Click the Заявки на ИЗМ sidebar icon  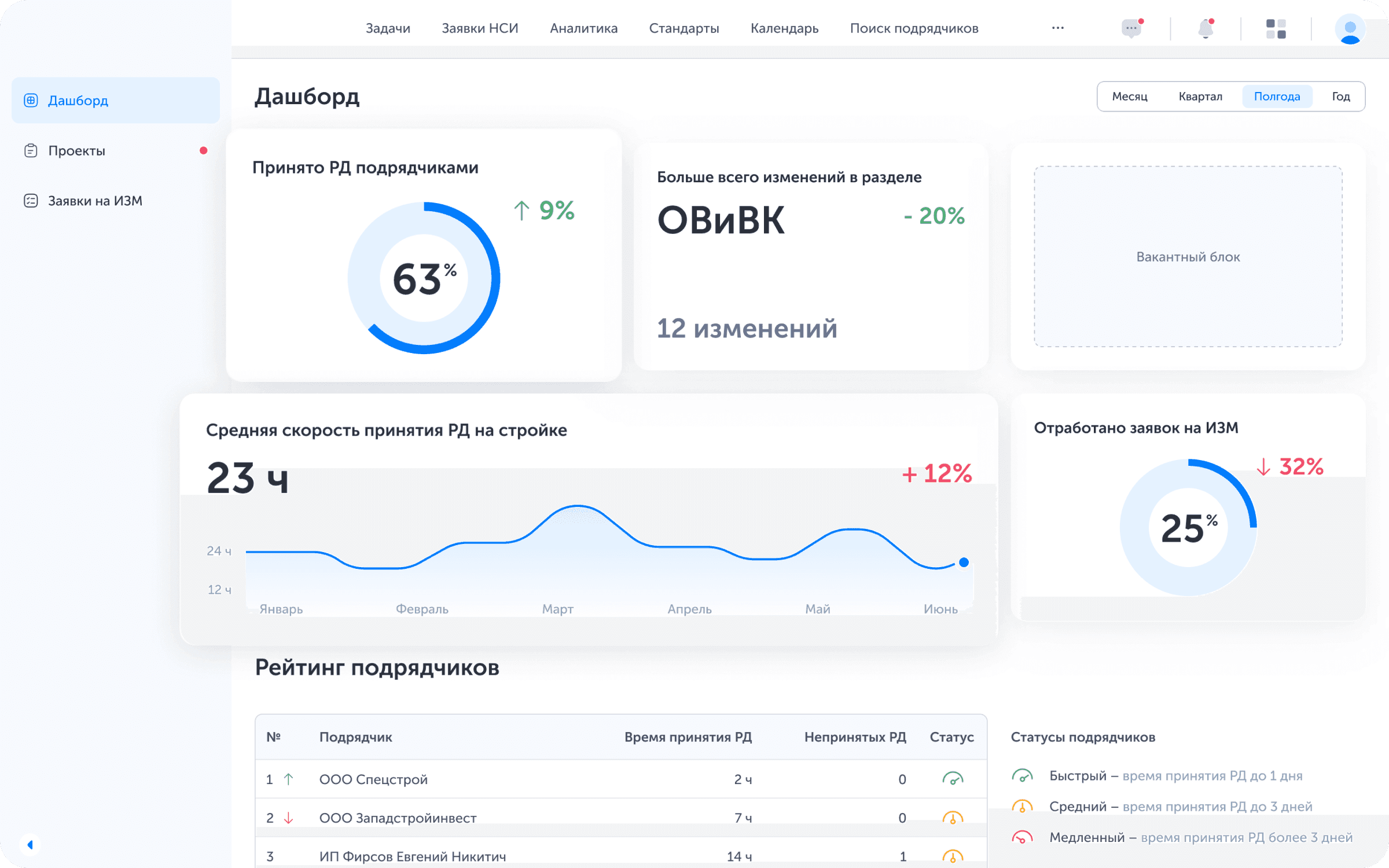[x=31, y=200]
